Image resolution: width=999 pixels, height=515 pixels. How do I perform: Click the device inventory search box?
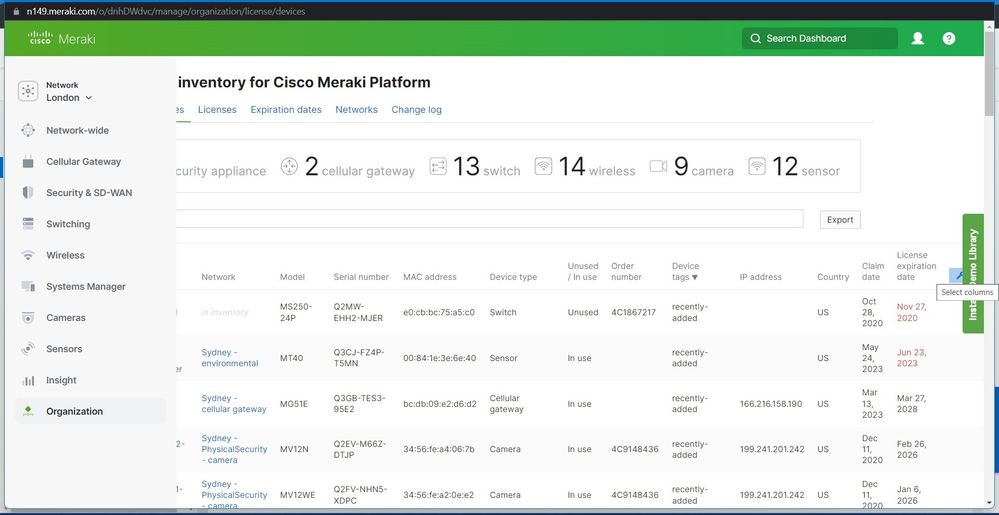coord(489,219)
